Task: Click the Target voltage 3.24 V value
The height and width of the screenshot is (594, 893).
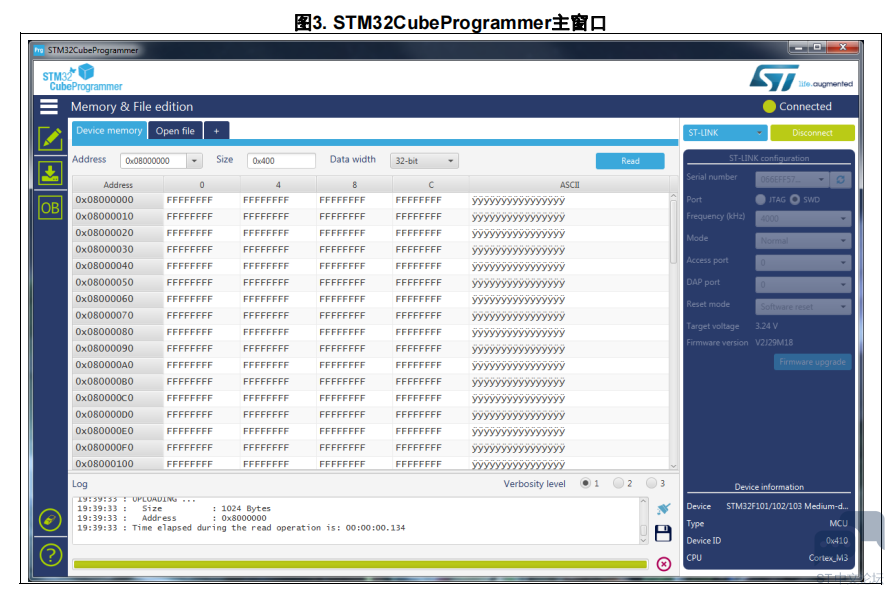Action: [x=767, y=326]
